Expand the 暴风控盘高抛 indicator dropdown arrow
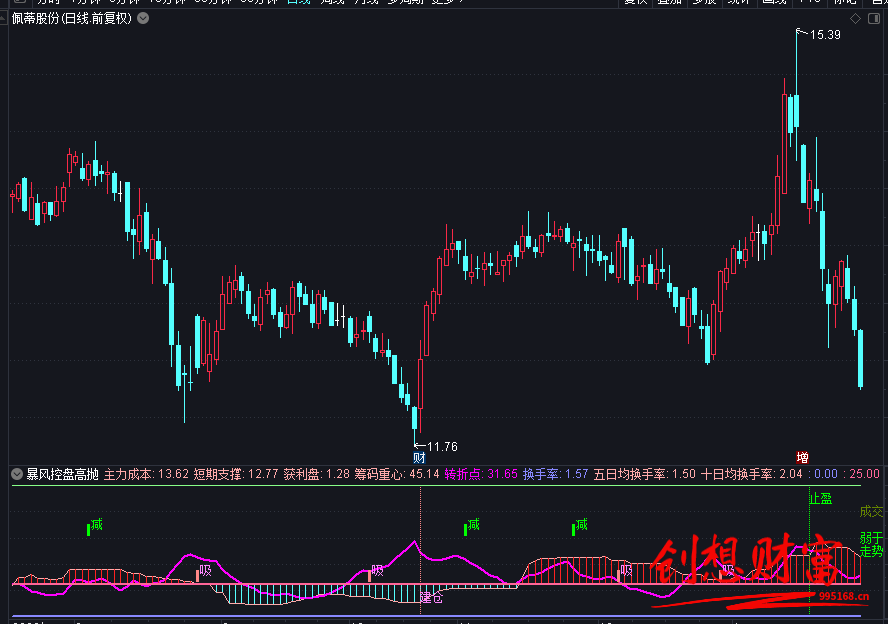Image resolution: width=888 pixels, height=624 pixels. click(x=16, y=474)
